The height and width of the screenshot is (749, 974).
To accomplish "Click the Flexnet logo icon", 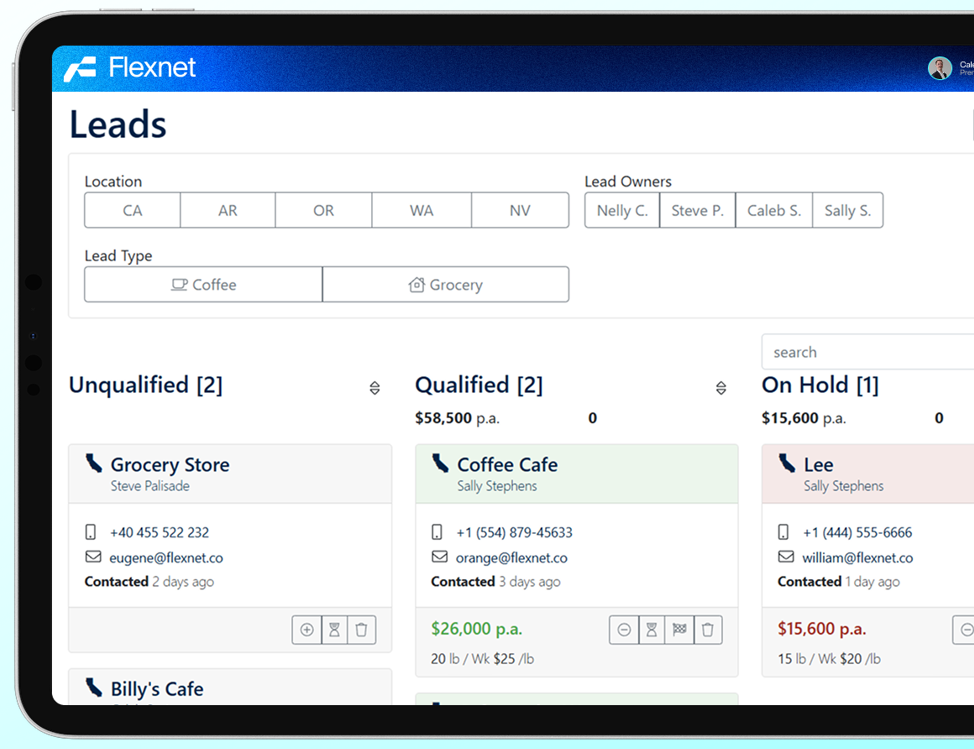I will tap(80, 68).
